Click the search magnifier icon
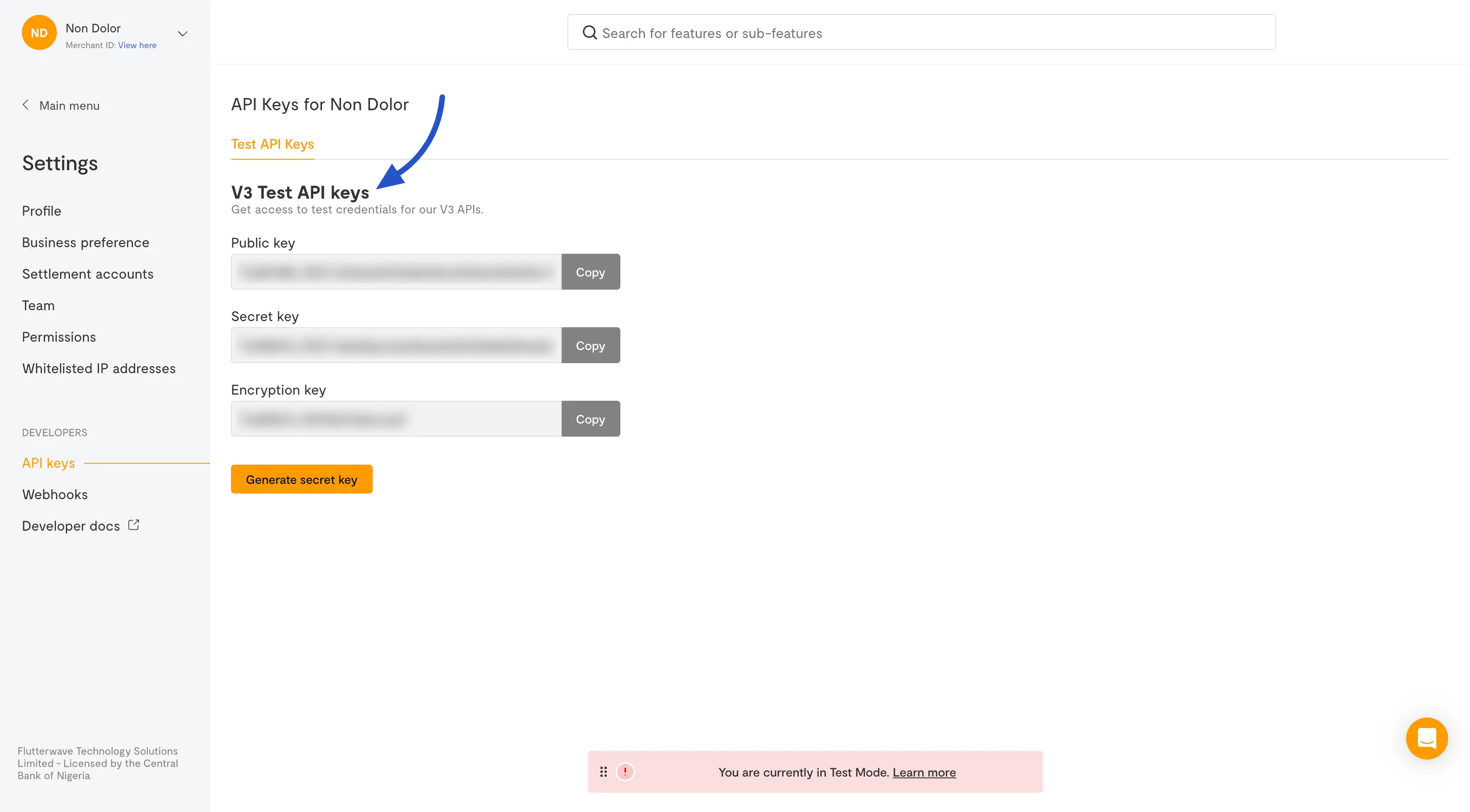This screenshot has height=812, width=1470. 589,32
